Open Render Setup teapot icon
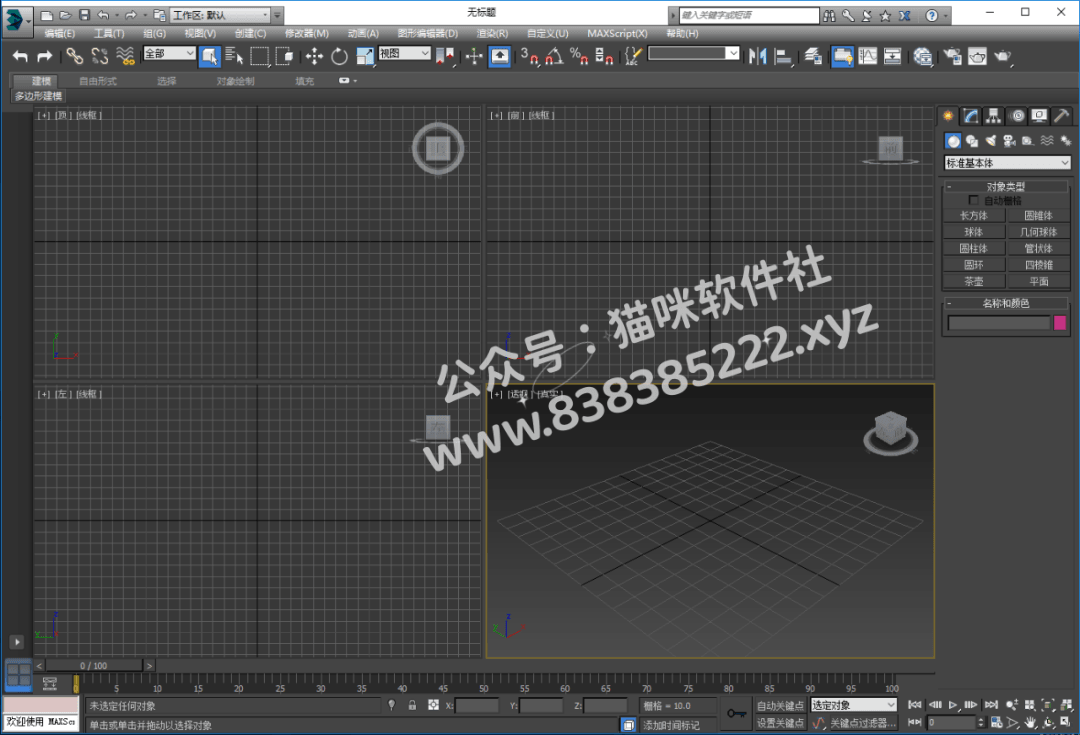Screen dimensions: 1080x735 coord(953,56)
